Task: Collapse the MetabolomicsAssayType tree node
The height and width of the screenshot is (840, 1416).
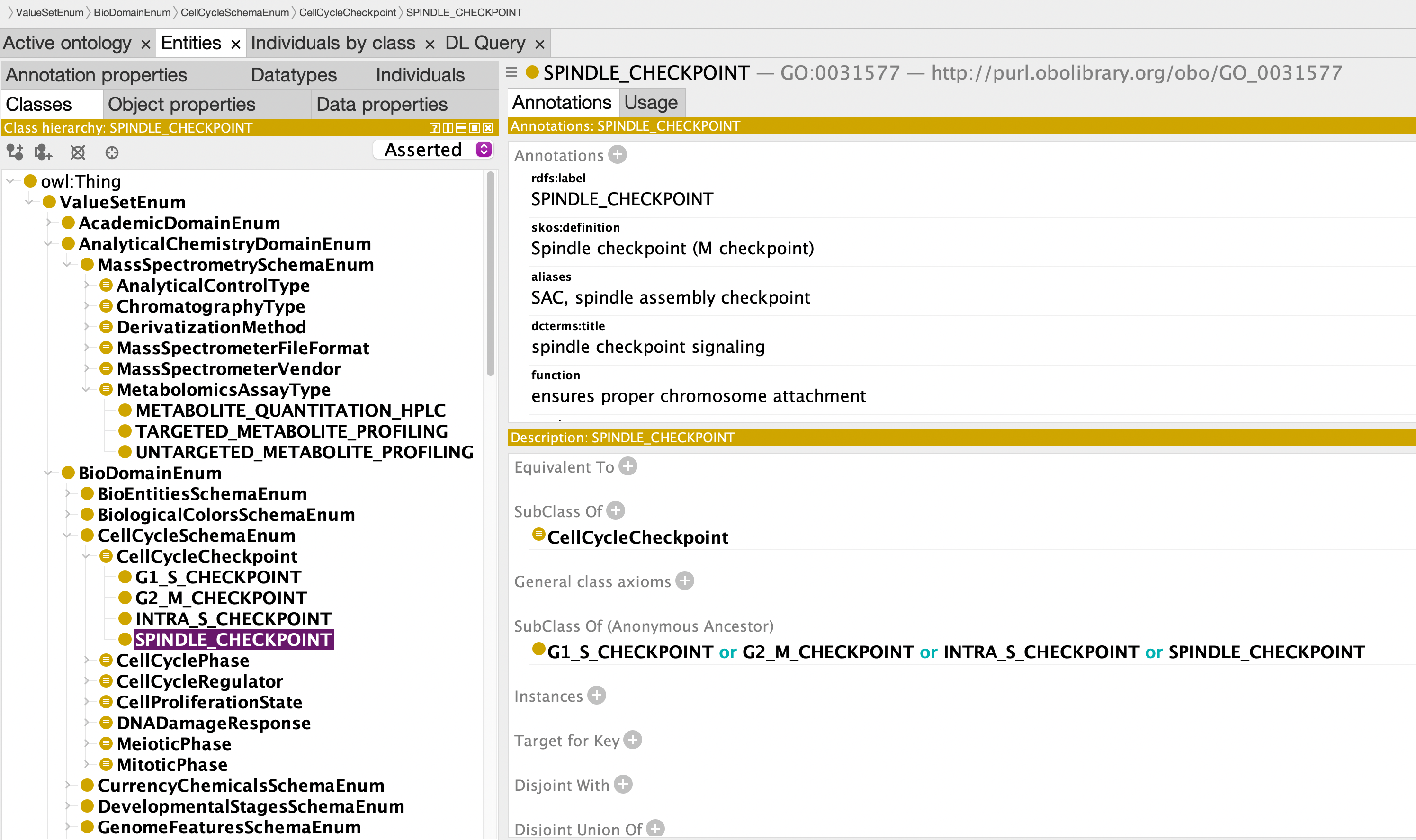Action: [86, 389]
